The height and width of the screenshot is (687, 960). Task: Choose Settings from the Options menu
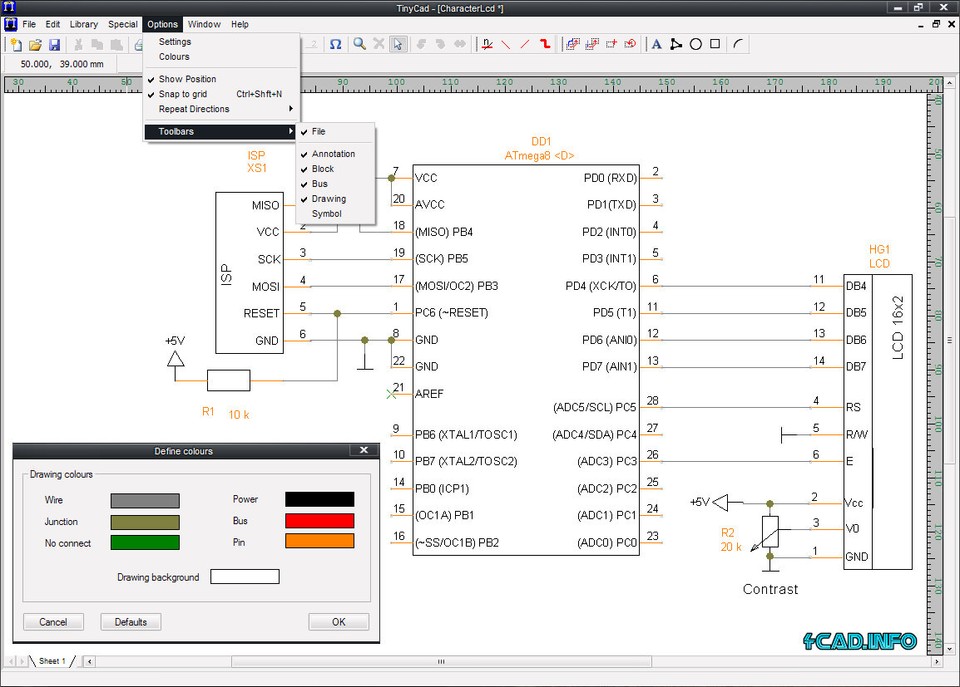point(174,41)
